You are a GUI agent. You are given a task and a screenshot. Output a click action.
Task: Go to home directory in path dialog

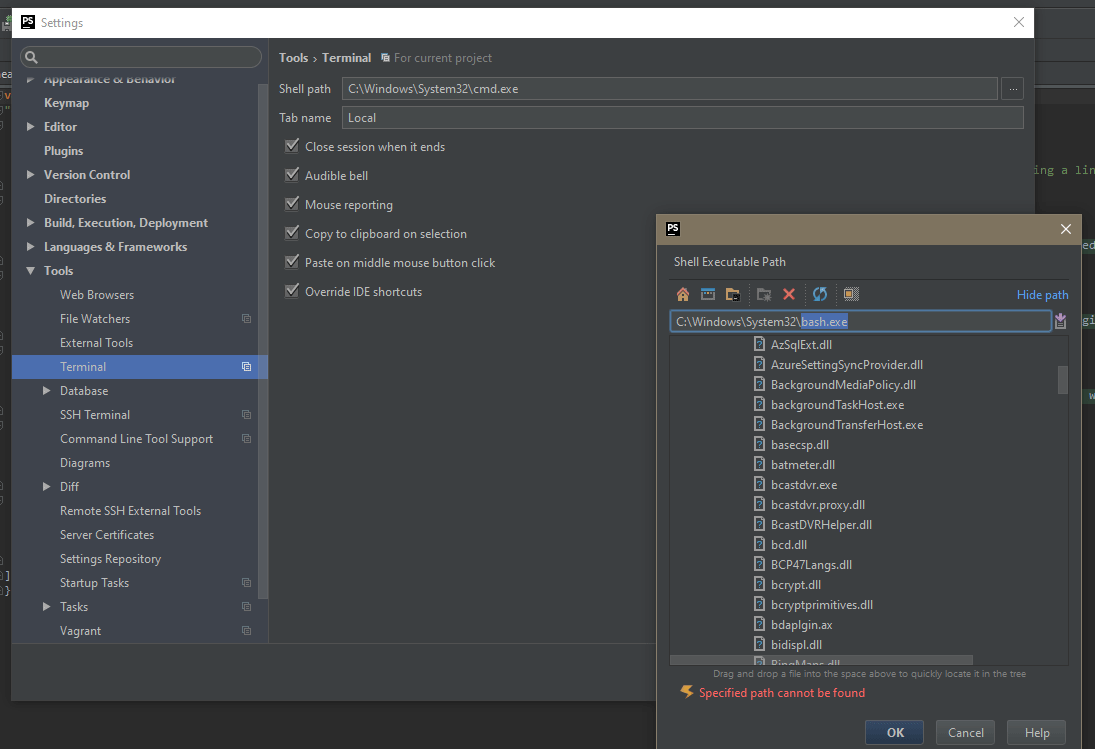click(683, 295)
